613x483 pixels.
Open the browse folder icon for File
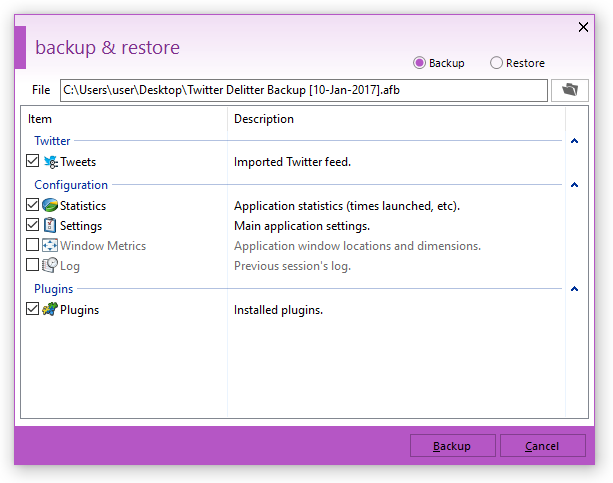570,90
